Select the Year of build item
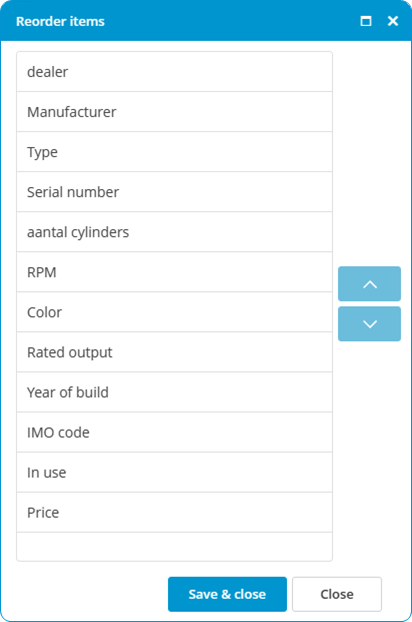Viewport: 412px width, 622px height. point(174,392)
